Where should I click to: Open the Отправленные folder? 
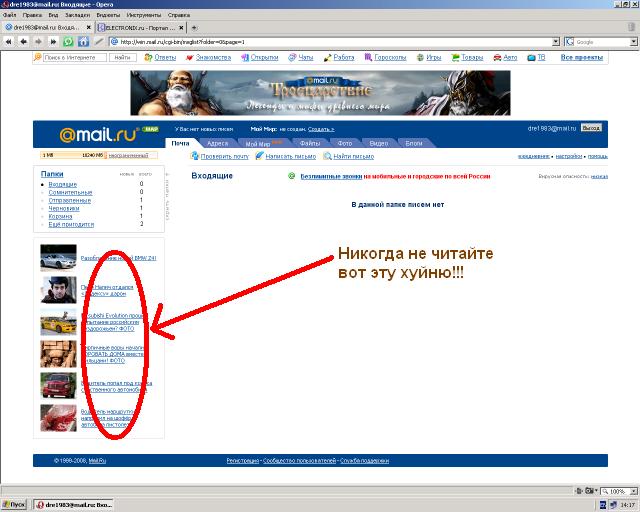pyautogui.click(x=70, y=200)
